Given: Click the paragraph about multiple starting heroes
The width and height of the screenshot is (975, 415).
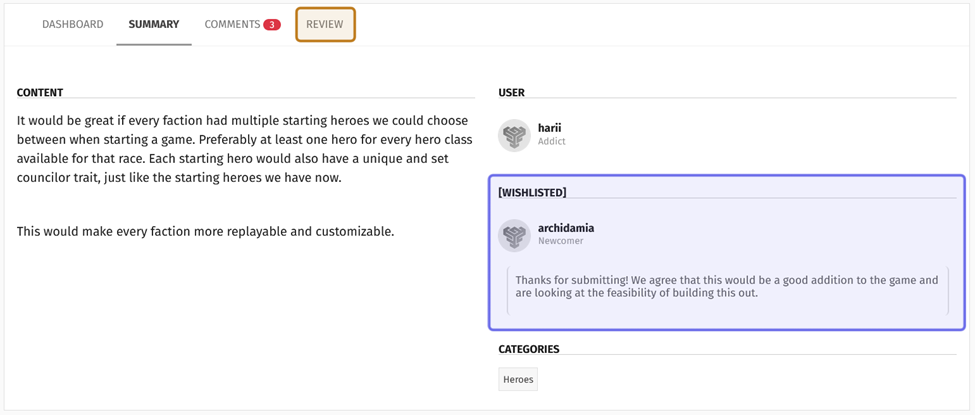Looking at the screenshot, I should 242,149.
